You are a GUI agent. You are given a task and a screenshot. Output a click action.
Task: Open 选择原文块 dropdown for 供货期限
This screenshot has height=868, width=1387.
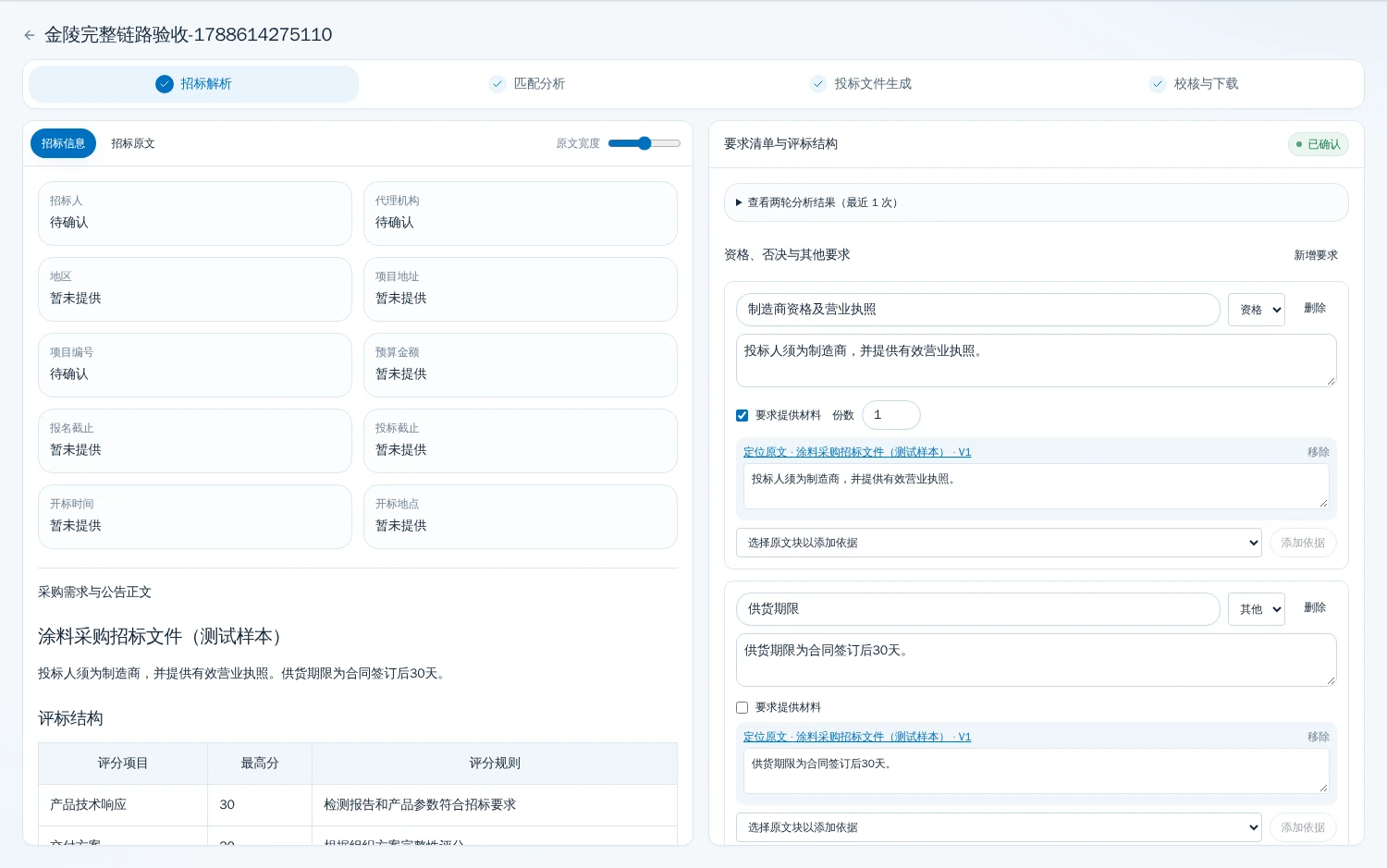tap(999, 827)
